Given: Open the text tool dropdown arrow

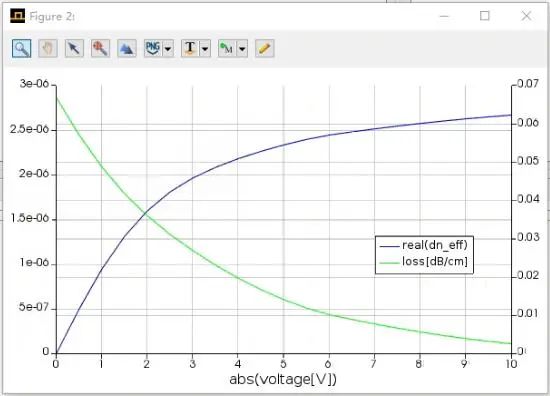Looking at the screenshot, I should click(205, 48).
